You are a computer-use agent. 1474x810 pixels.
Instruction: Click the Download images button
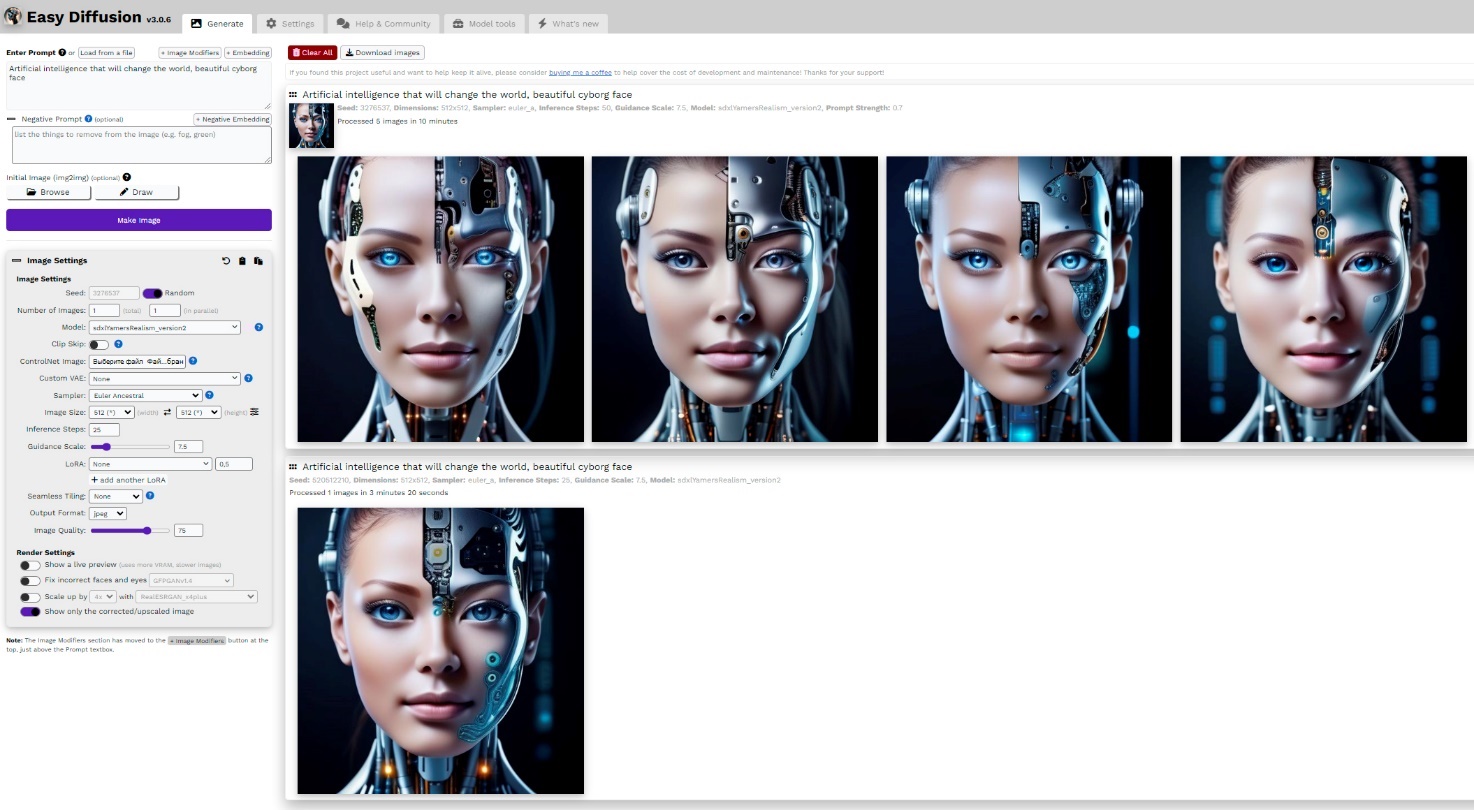click(383, 53)
